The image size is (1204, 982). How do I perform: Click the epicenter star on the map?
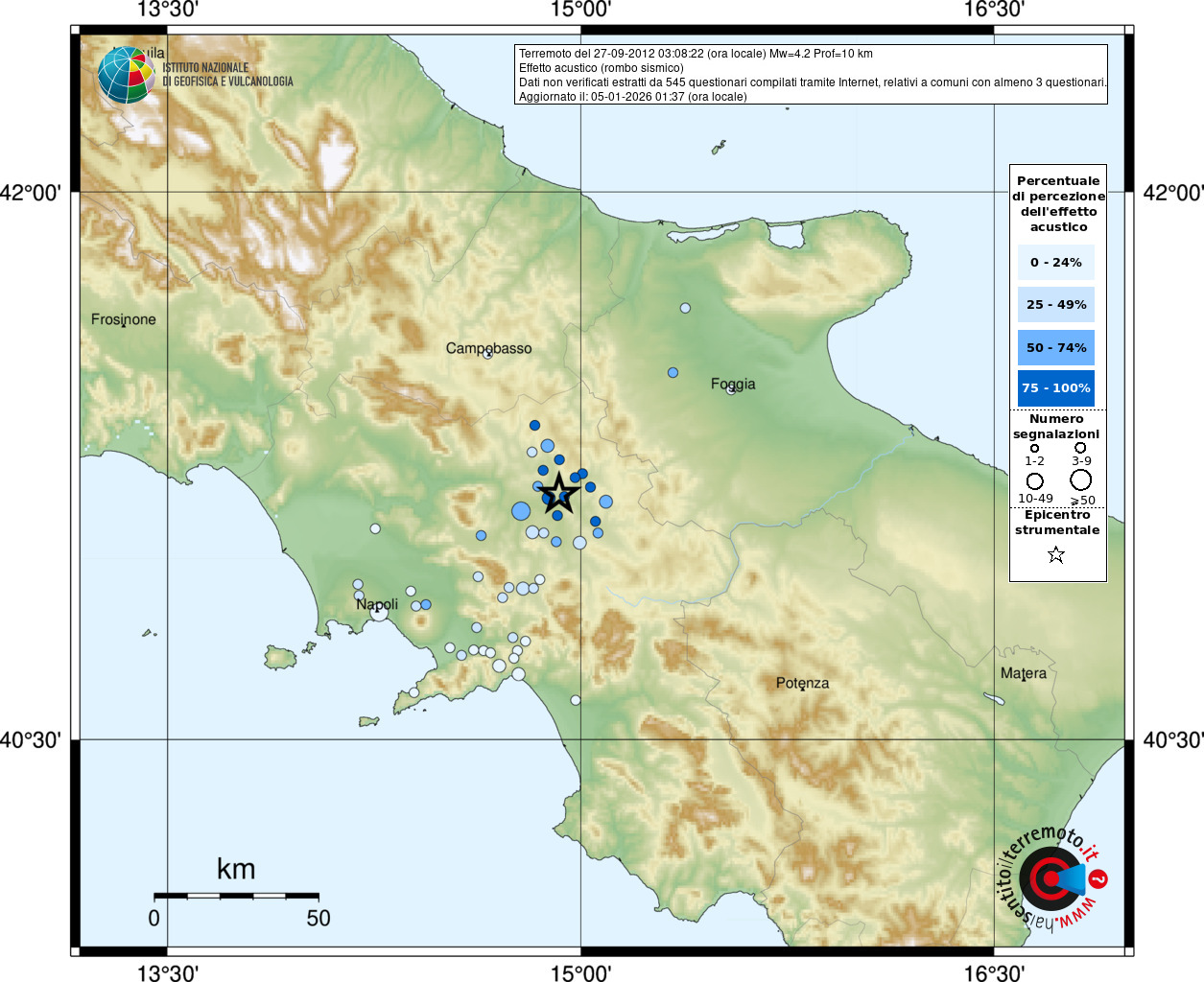(x=559, y=494)
